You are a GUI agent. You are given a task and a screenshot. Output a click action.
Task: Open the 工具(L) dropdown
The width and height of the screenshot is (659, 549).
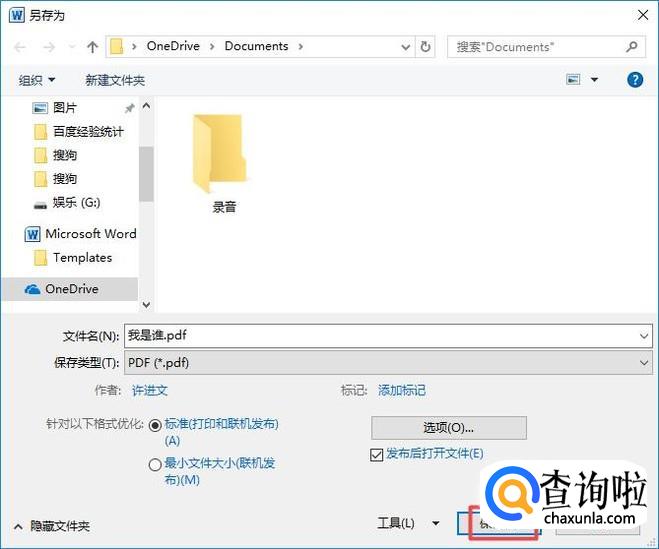point(408,523)
